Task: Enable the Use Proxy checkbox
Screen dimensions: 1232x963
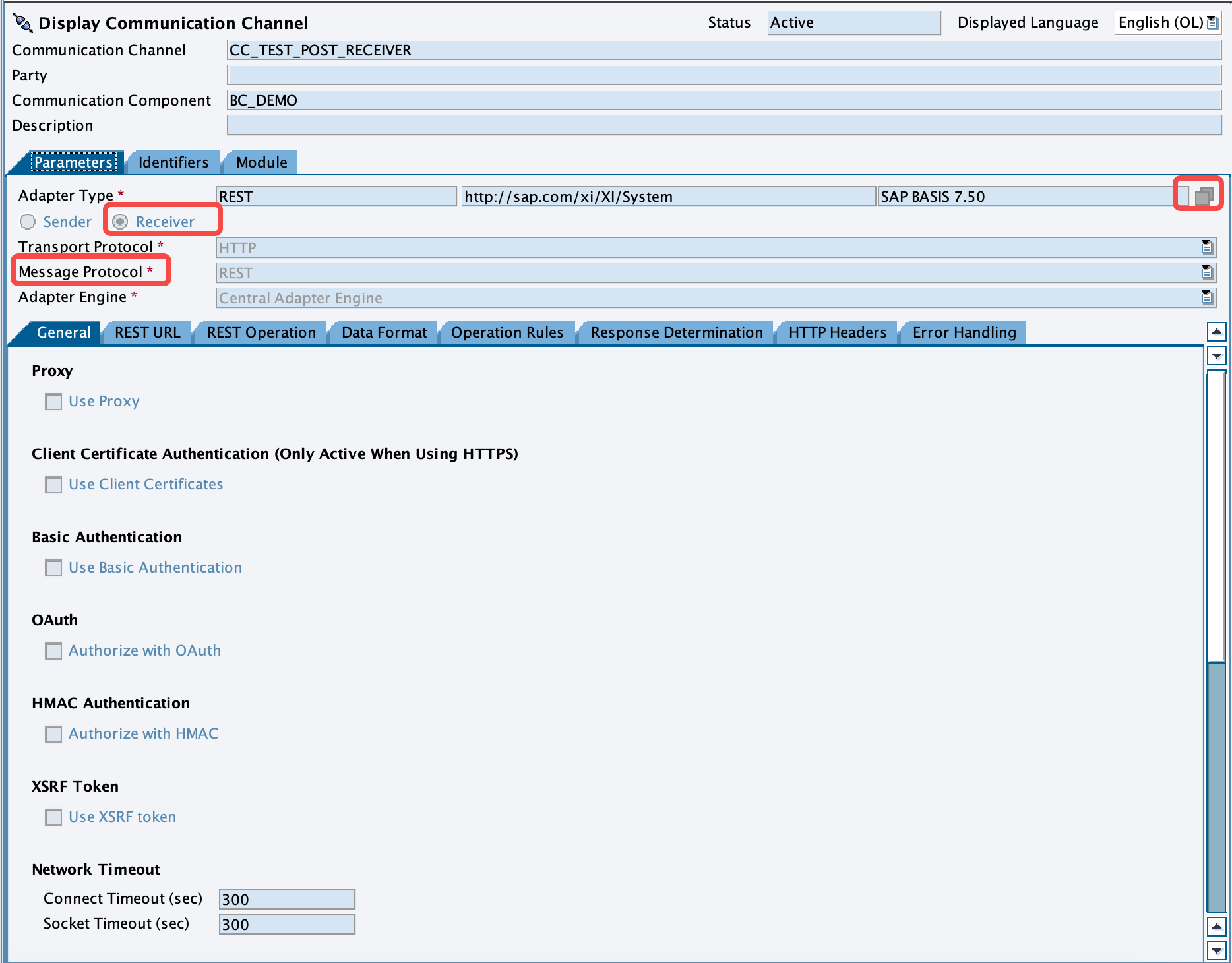Action: [53, 402]
